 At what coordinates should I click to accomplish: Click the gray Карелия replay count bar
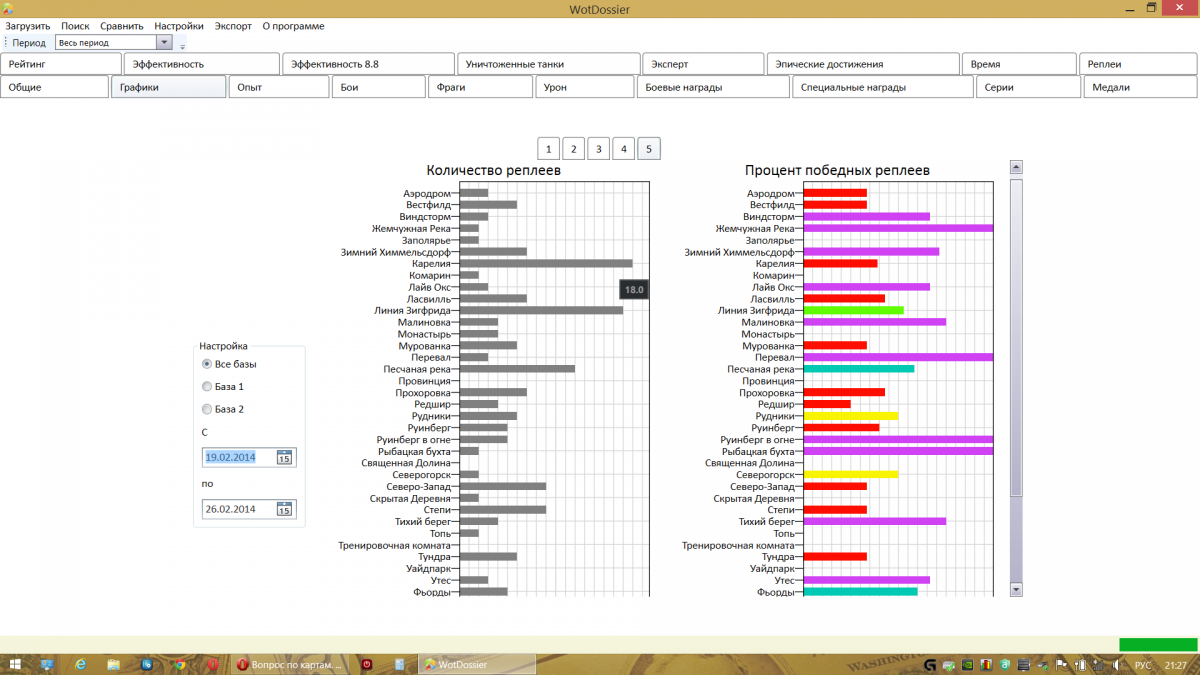click(x=545, y=263)
